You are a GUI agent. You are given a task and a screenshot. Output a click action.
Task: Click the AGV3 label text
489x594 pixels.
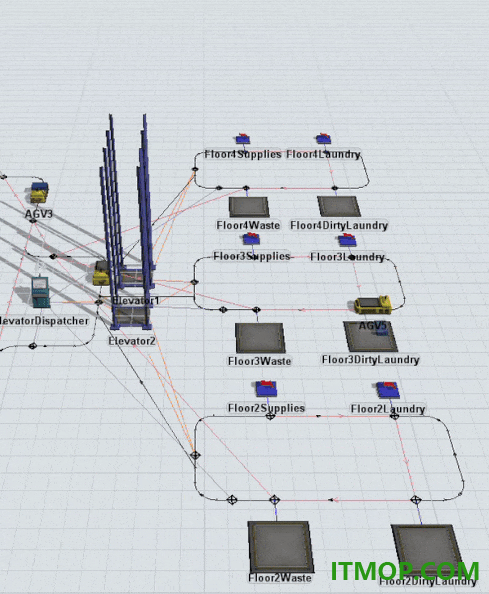[x=39, y=214]
